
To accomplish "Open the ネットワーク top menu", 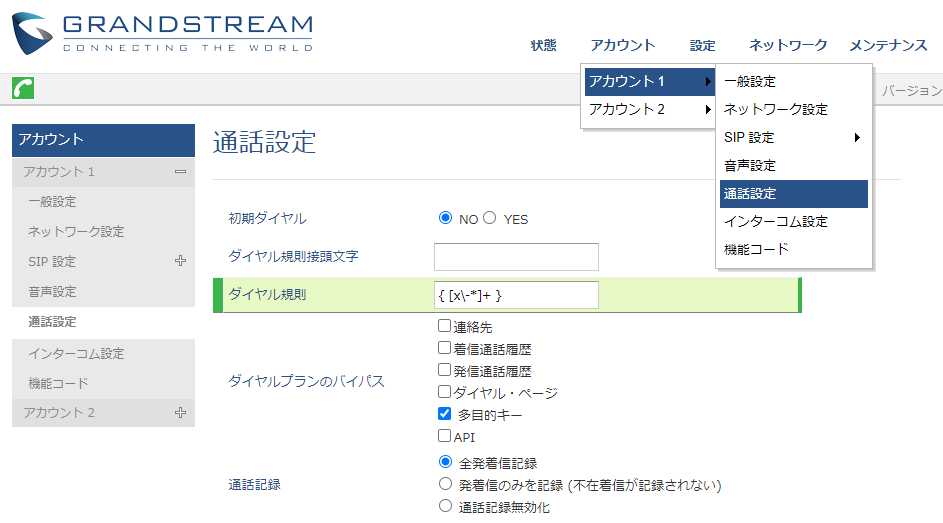I will click(788, 45).
